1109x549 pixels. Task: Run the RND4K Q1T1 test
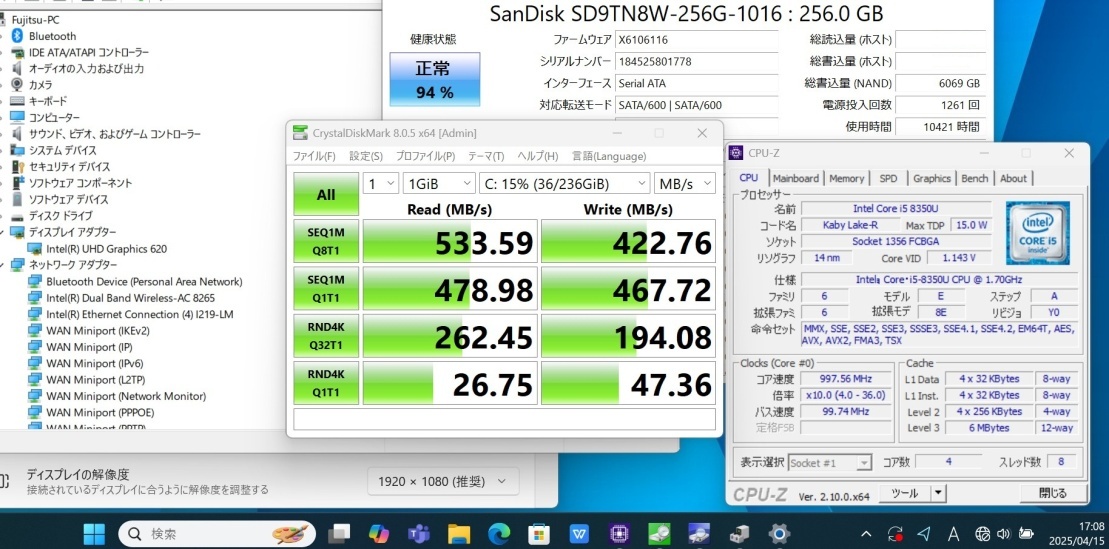tap(326, 383)
